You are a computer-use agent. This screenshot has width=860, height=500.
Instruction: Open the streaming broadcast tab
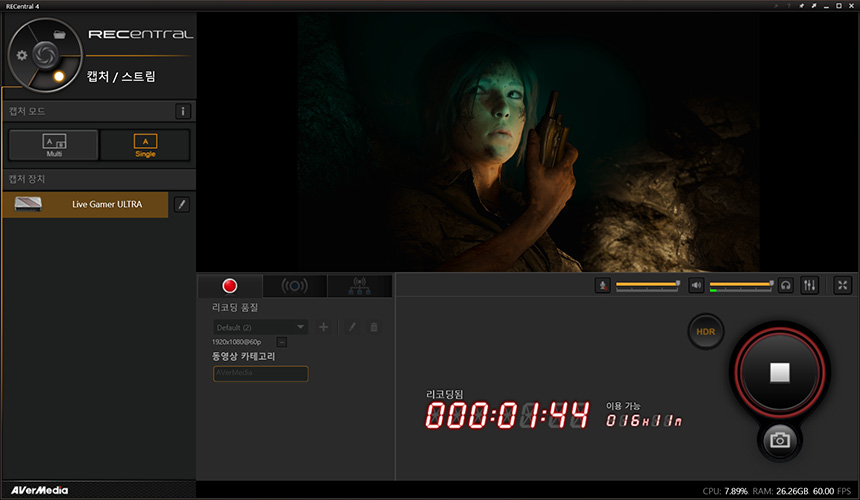pos(295,286)
